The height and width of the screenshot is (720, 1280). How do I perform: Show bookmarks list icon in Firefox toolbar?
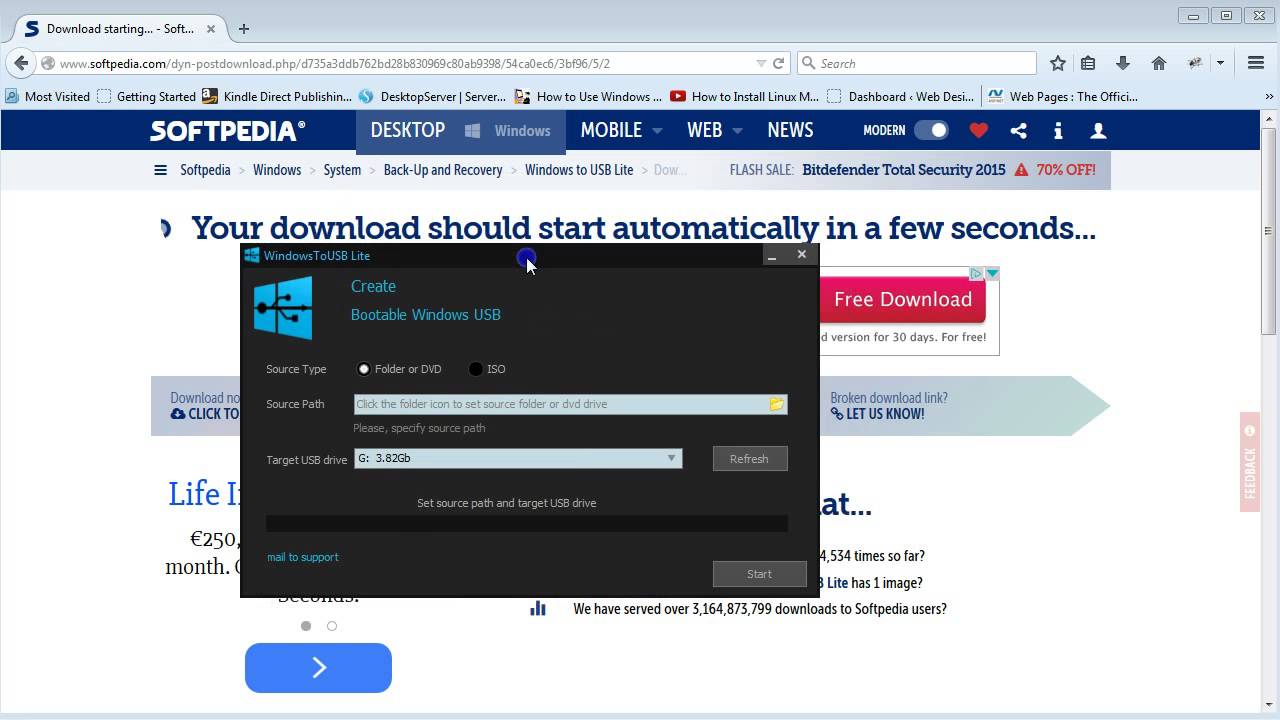tap(1088, 63)
